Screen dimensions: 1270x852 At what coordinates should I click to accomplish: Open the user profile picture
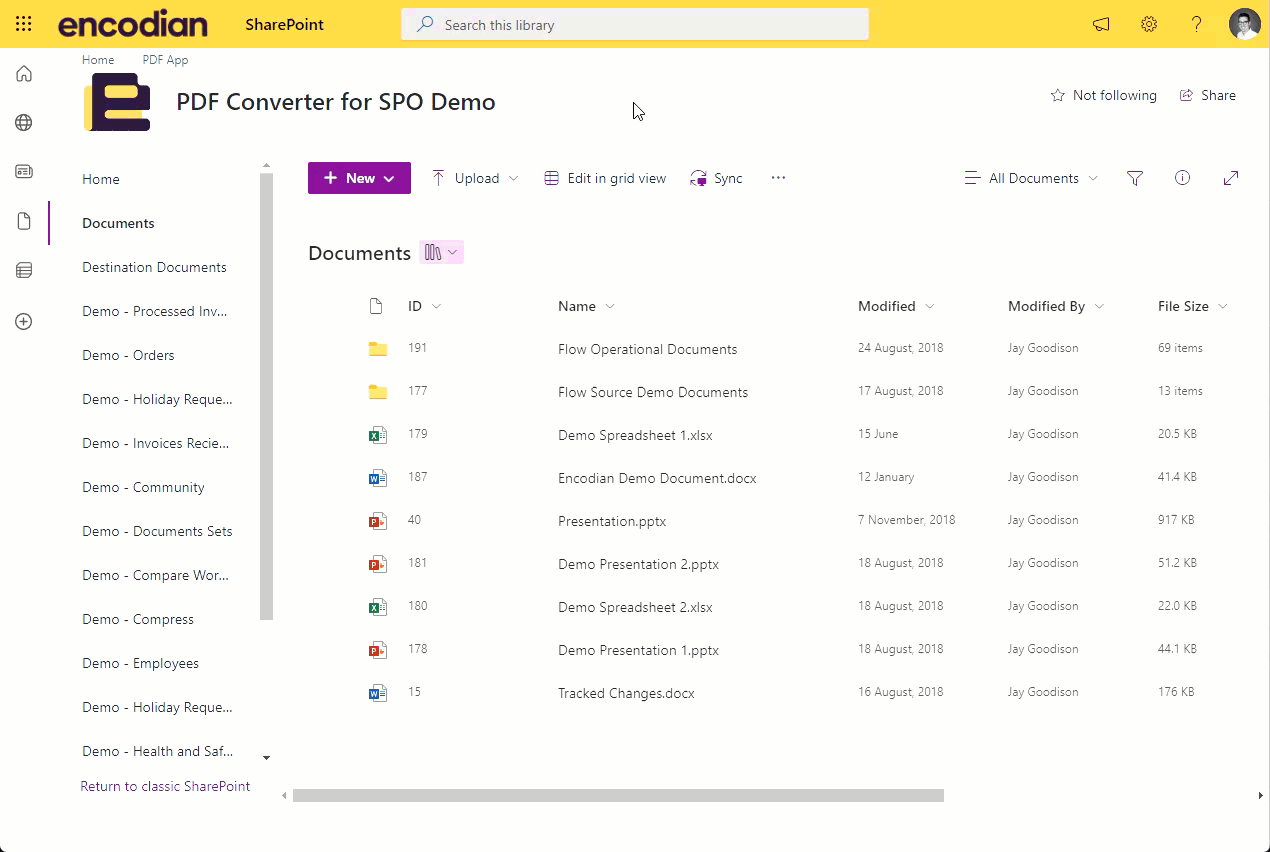(1245, 24)
